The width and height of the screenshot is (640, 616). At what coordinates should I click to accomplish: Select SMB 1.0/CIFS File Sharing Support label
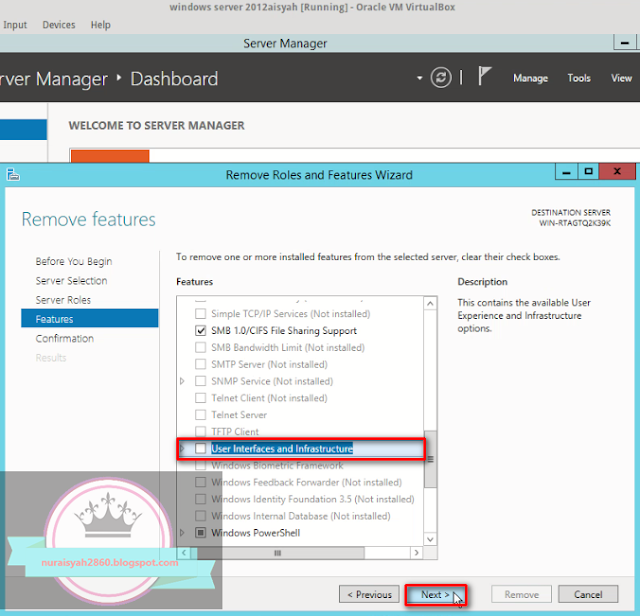tap(284, 330)
